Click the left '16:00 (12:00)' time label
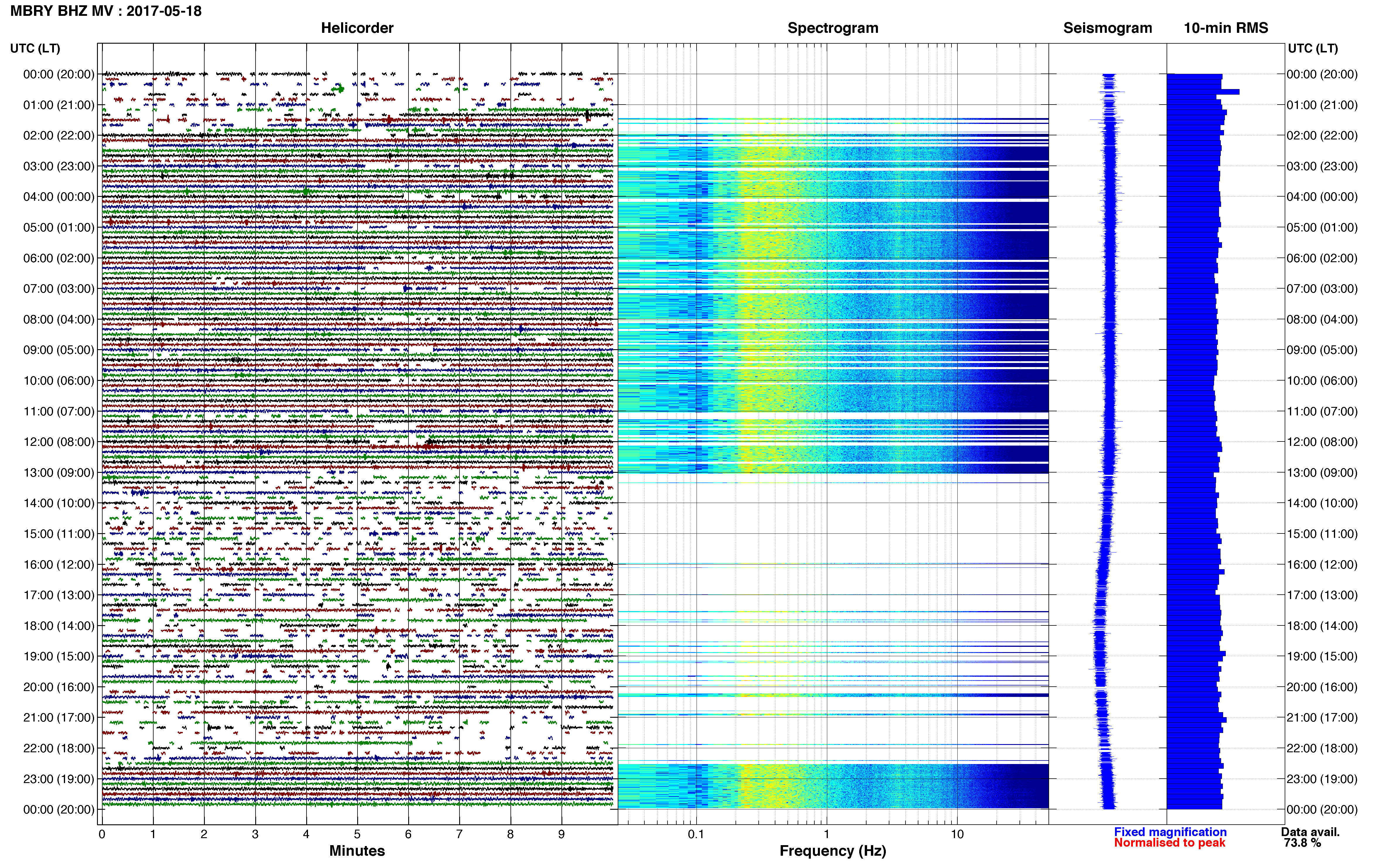 (x=59, y=565)
